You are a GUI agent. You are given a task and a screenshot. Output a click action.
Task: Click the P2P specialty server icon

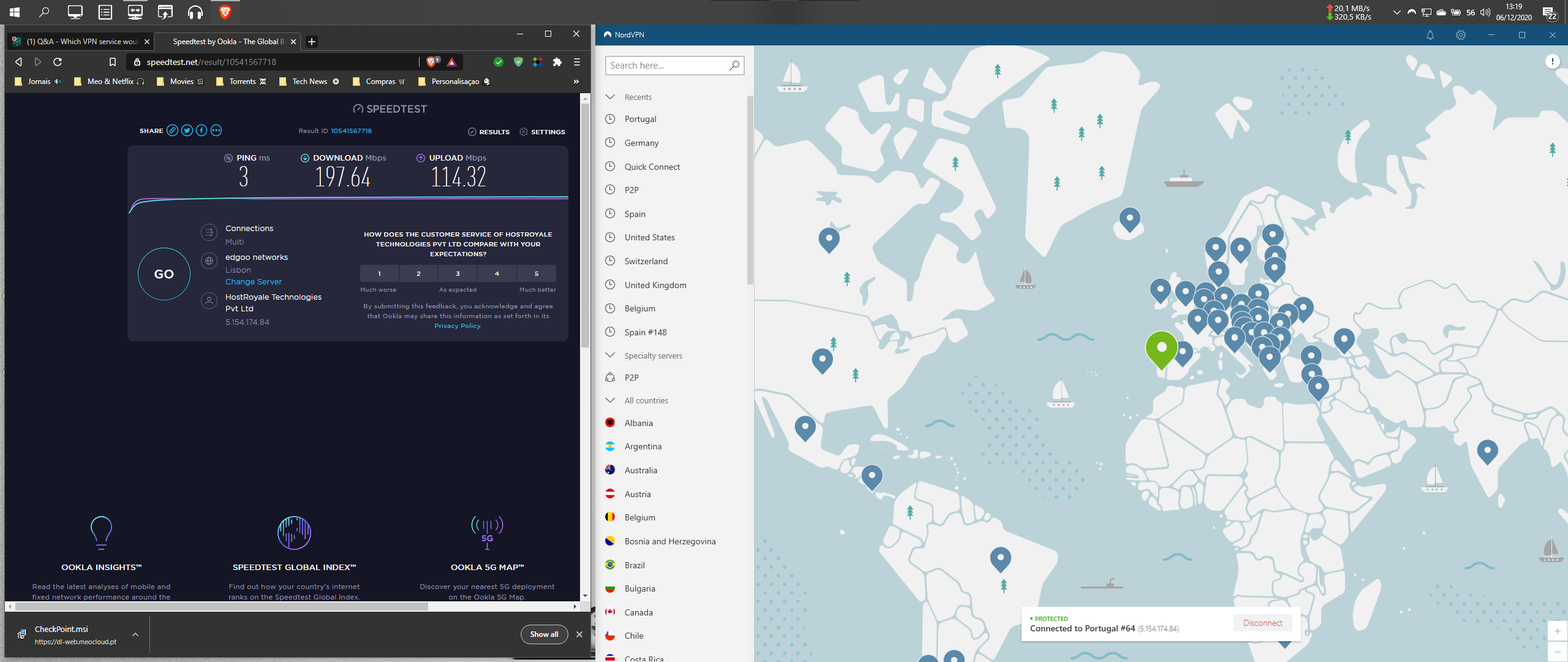[x=610, y=378]
